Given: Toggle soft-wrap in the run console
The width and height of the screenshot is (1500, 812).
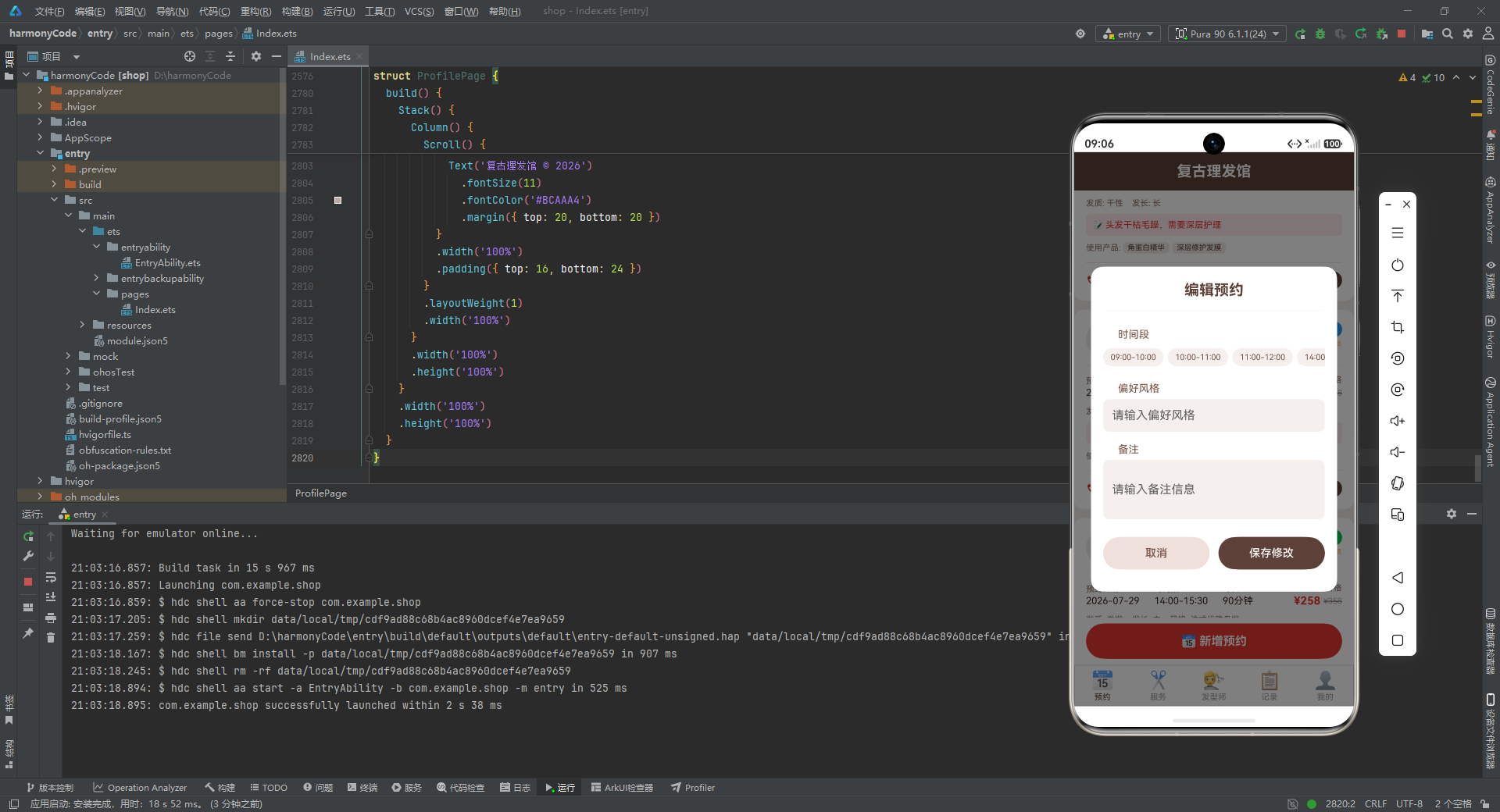Looking at the screenshot, I should click(x=51, y=577).
